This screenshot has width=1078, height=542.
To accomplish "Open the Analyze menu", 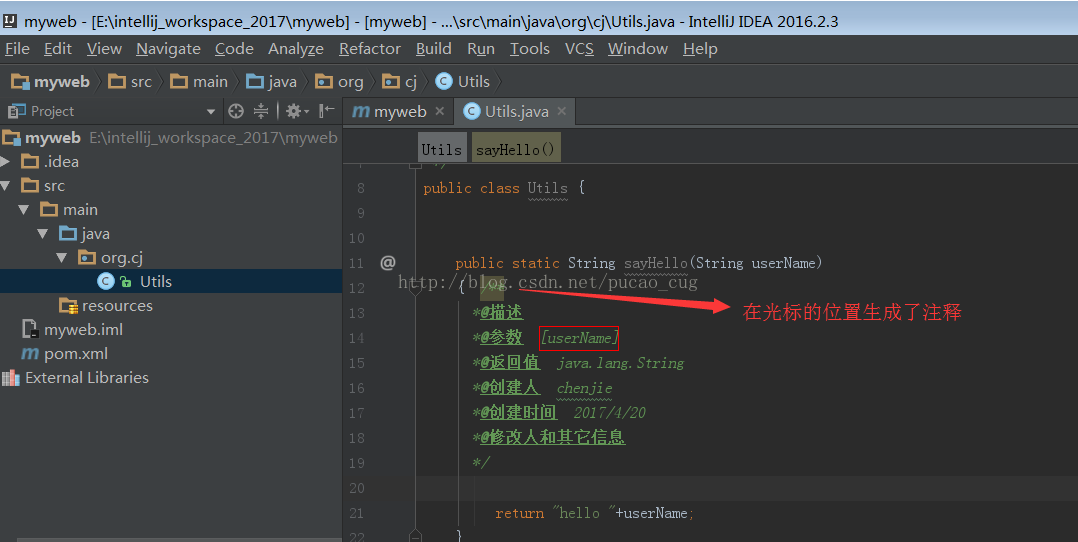I will click(296, 49).
